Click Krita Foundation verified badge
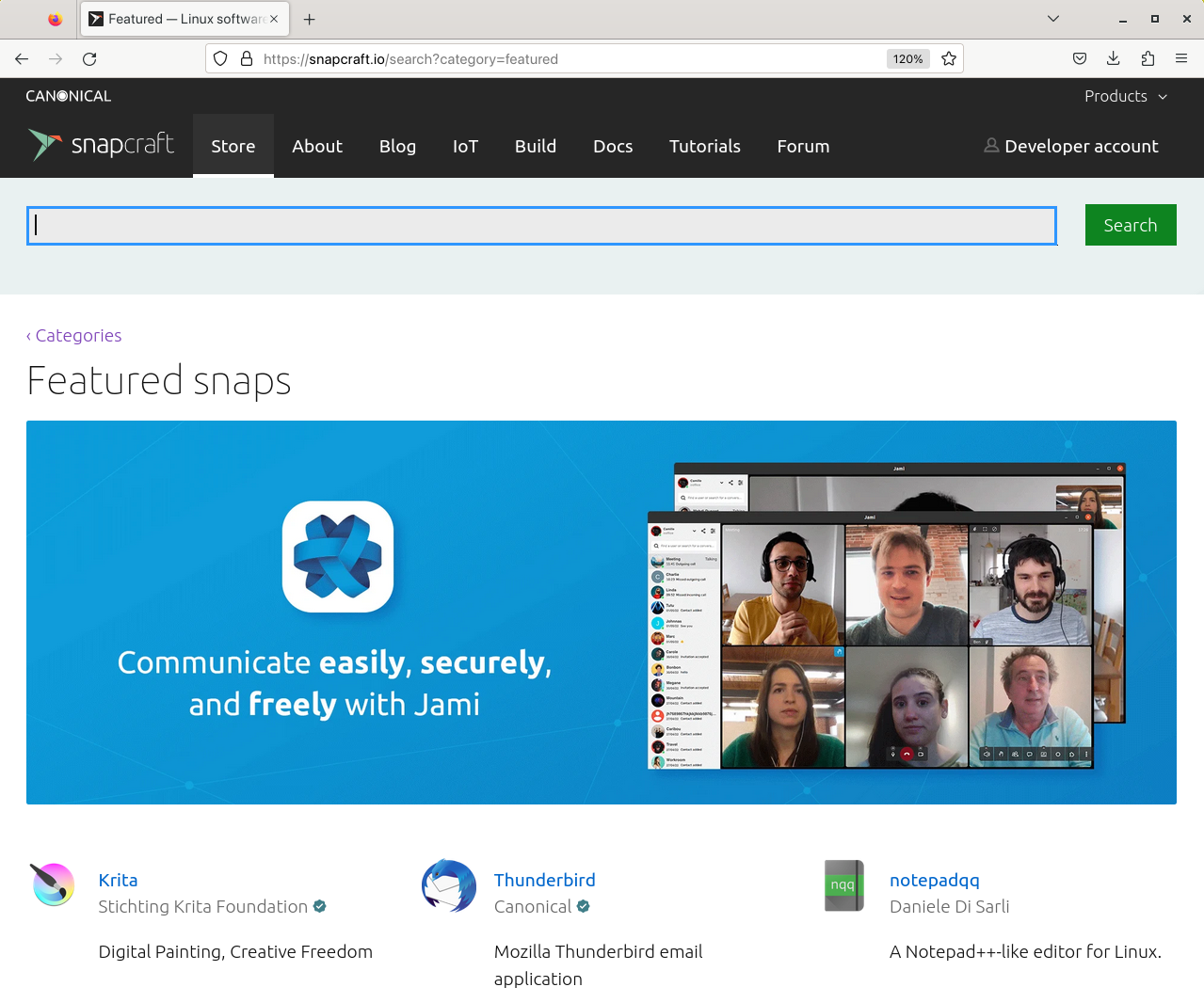 [x=320, y=906]
